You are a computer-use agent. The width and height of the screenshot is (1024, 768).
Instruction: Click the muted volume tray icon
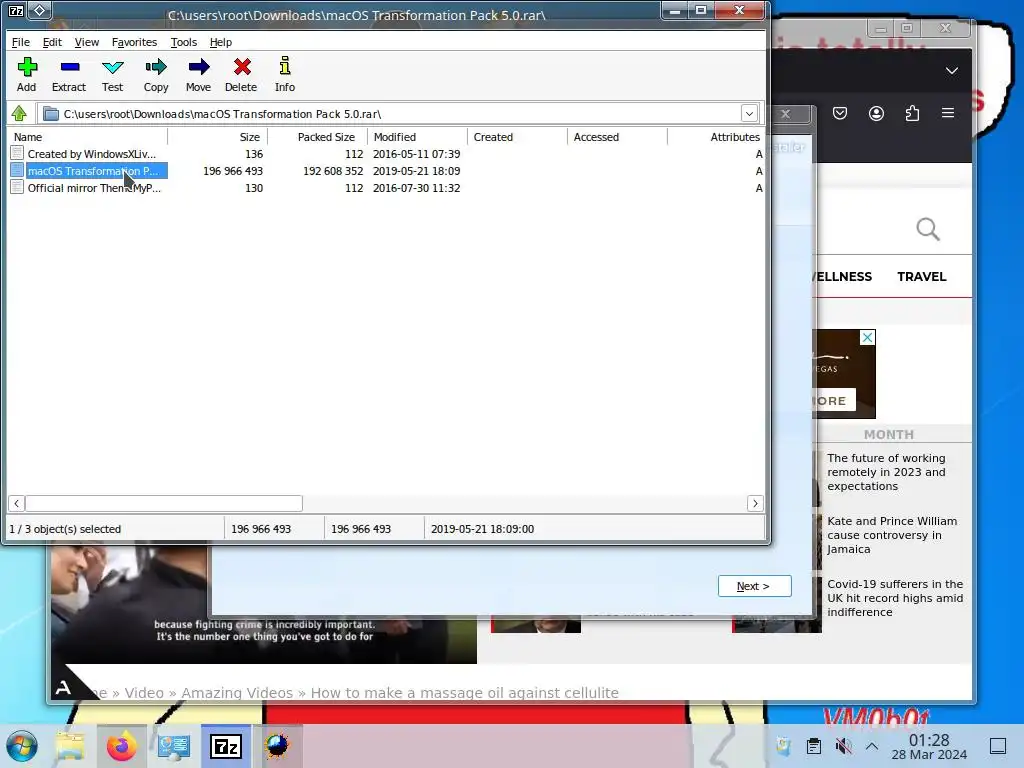click(x=844, y=746)
